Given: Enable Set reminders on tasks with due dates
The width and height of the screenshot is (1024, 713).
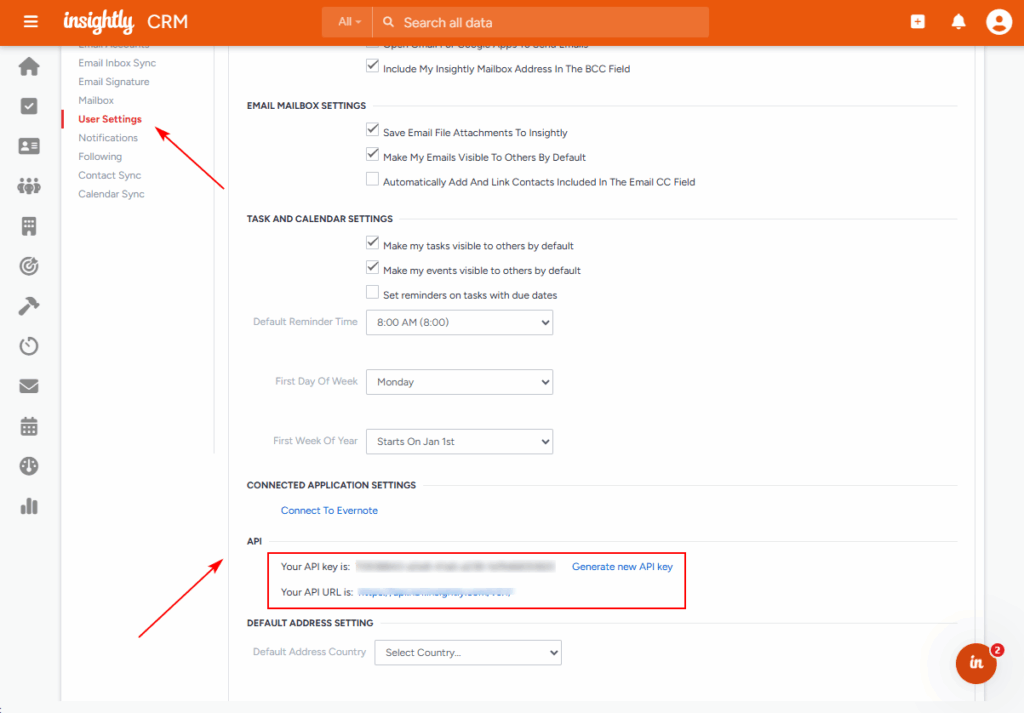Looking at the screenshot, I should click(x=373, y=294).
